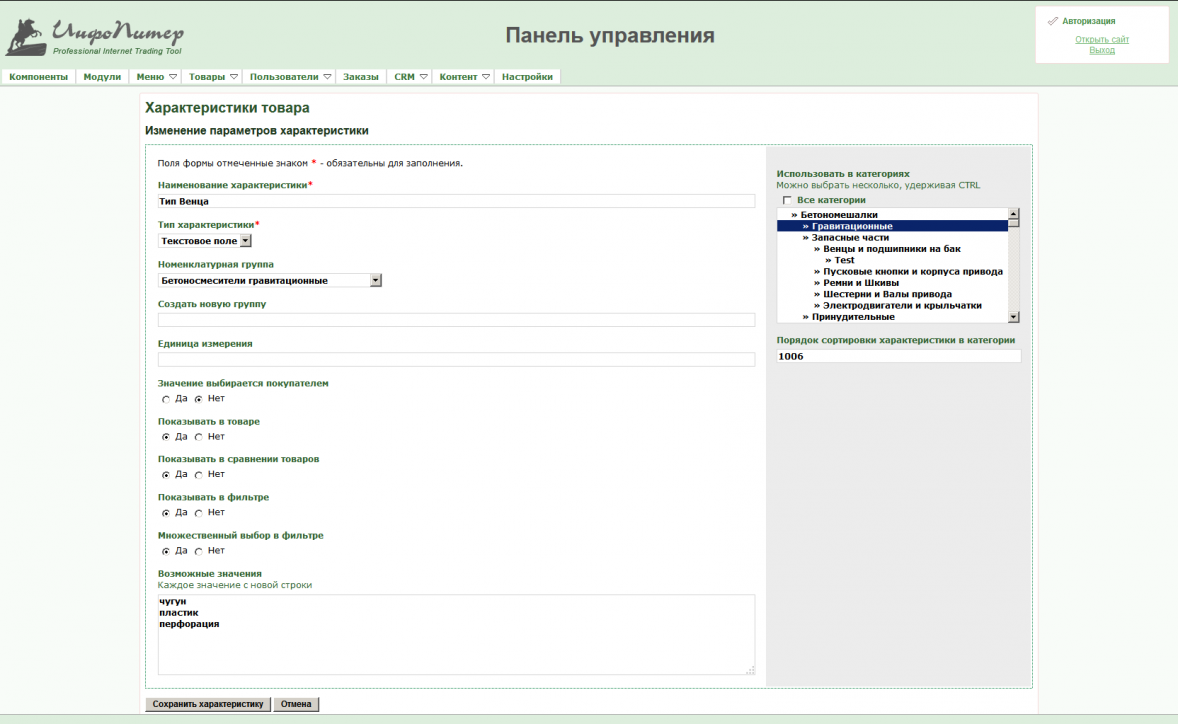Select Шестерни и Валы привода category
Viewport: 1178px width, 724px height.
coord(893,294)
